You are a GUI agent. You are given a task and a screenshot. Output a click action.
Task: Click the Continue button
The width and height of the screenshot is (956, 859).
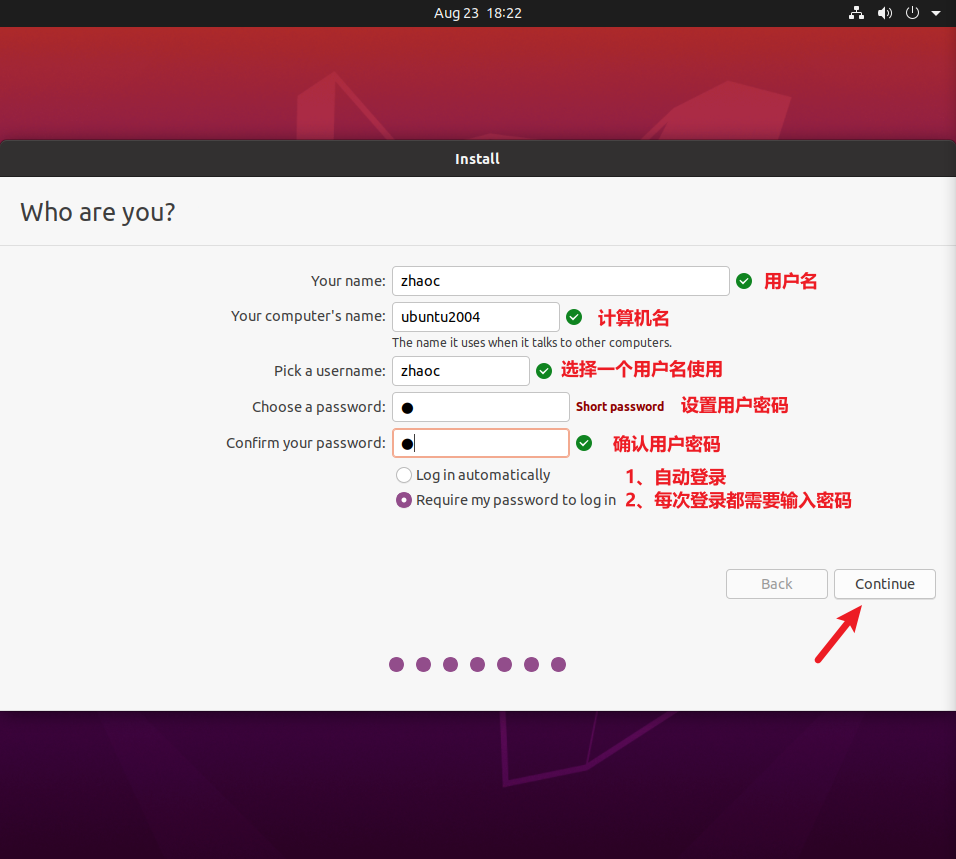point(885,584)
